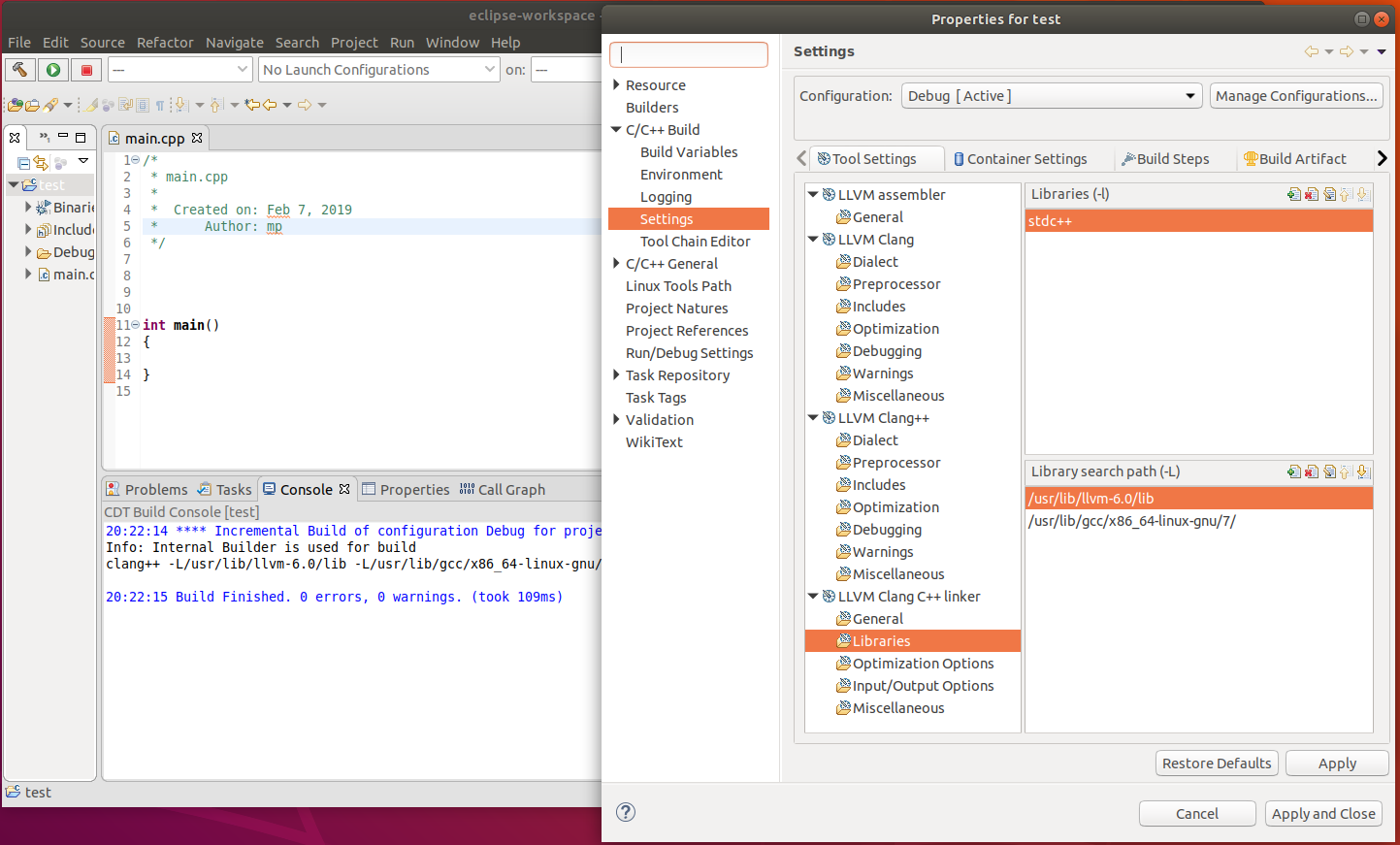Collapse the LLVM Clang++ tree node
Screen dimensions: 1400x845
click(813, 418)
